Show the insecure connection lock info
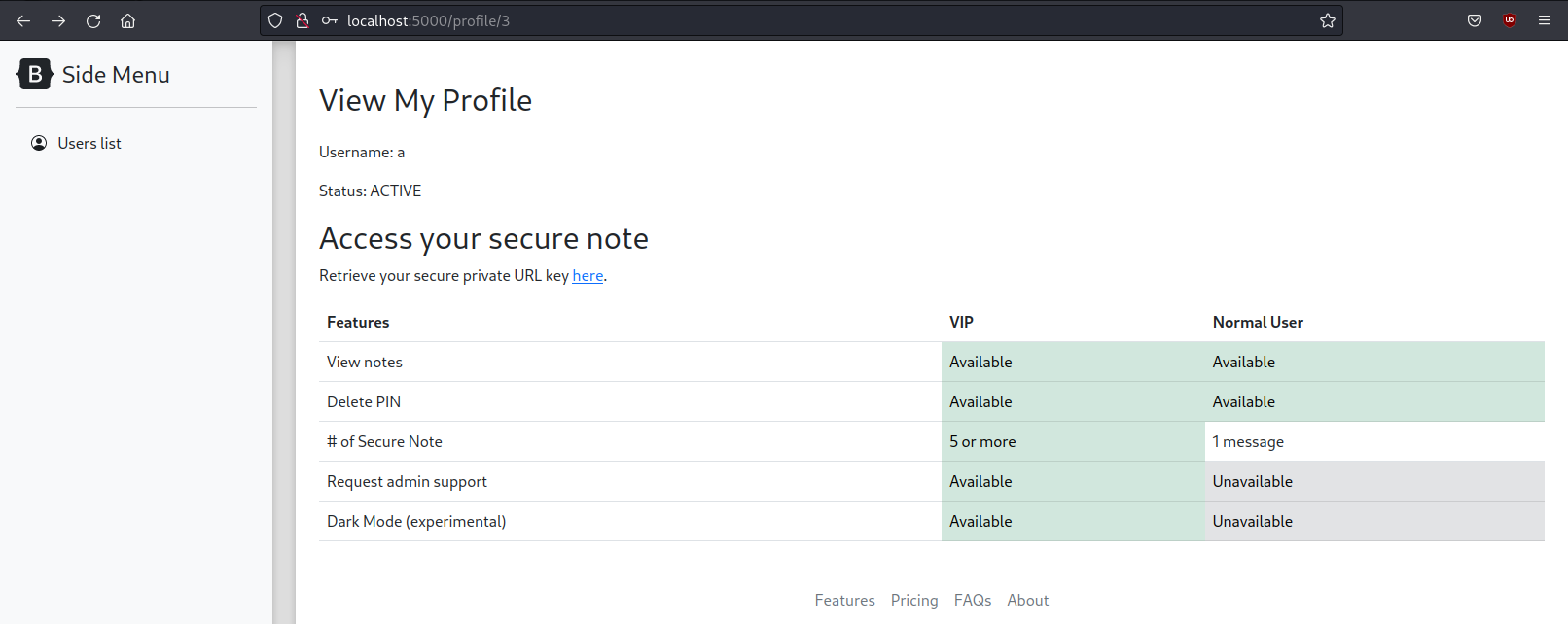Viewport: 1568px width, 624px height. pos(303,20)
